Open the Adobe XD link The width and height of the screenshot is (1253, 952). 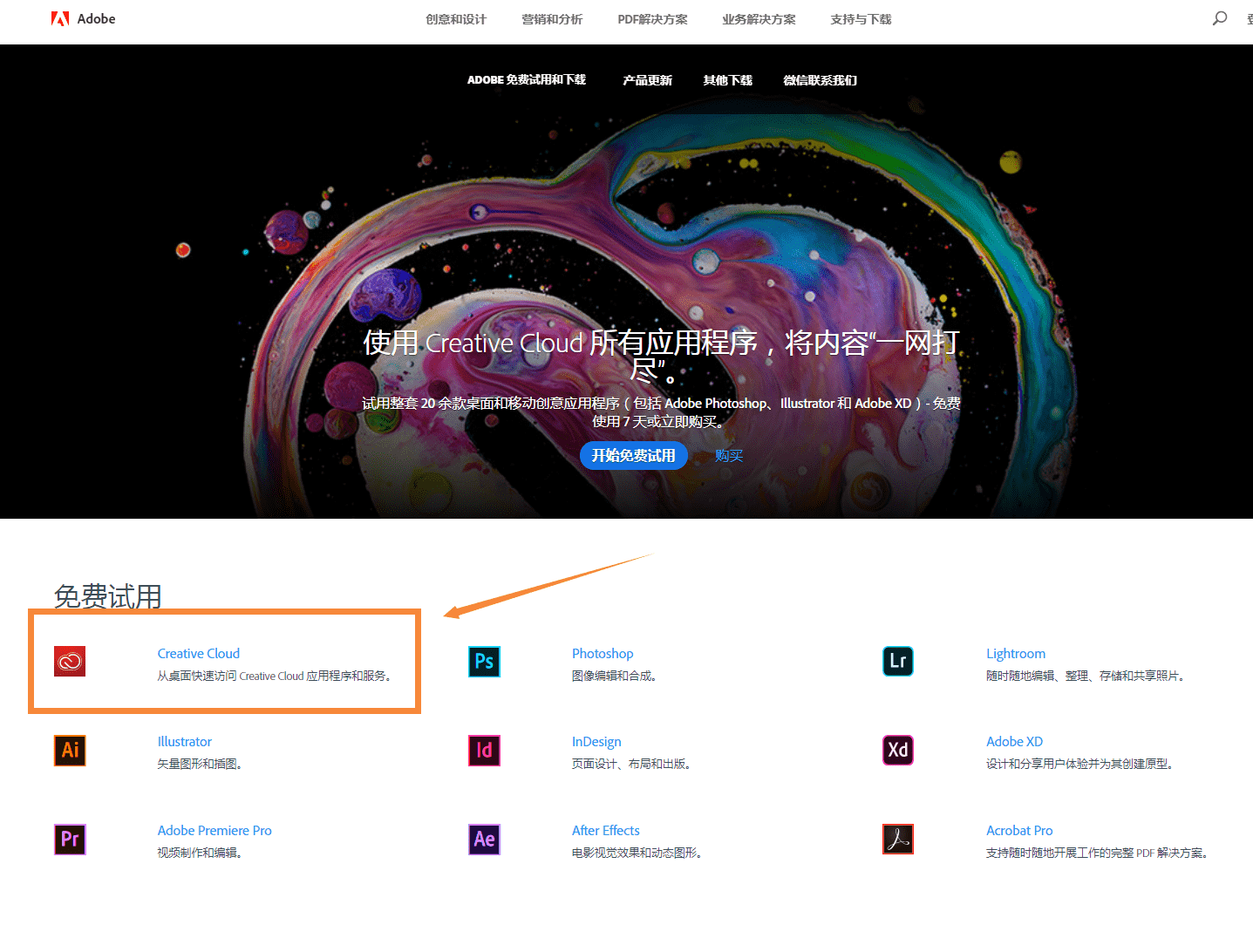(1014, 742)
